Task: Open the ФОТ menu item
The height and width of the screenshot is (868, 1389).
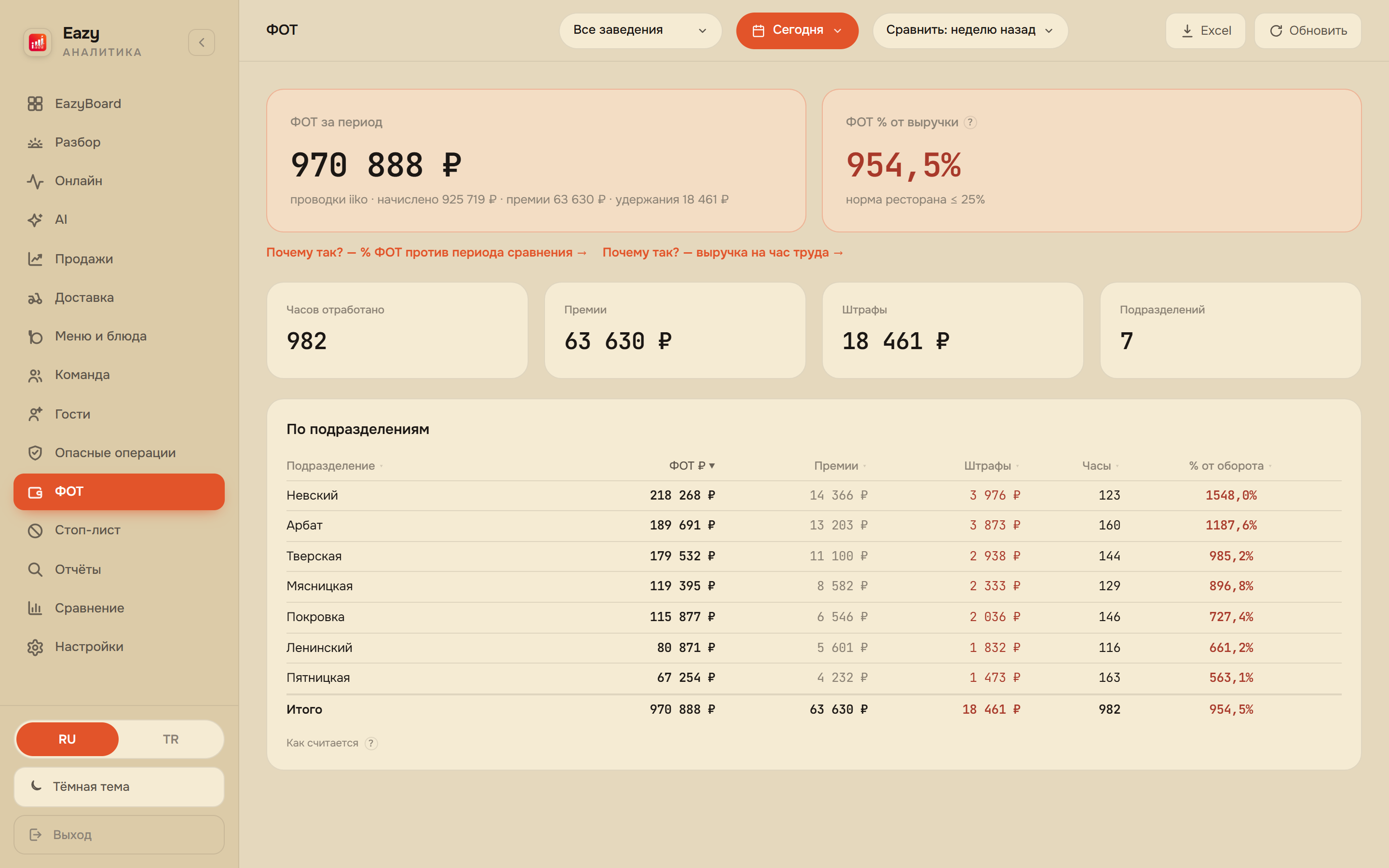Action: [x=119, y=492]
